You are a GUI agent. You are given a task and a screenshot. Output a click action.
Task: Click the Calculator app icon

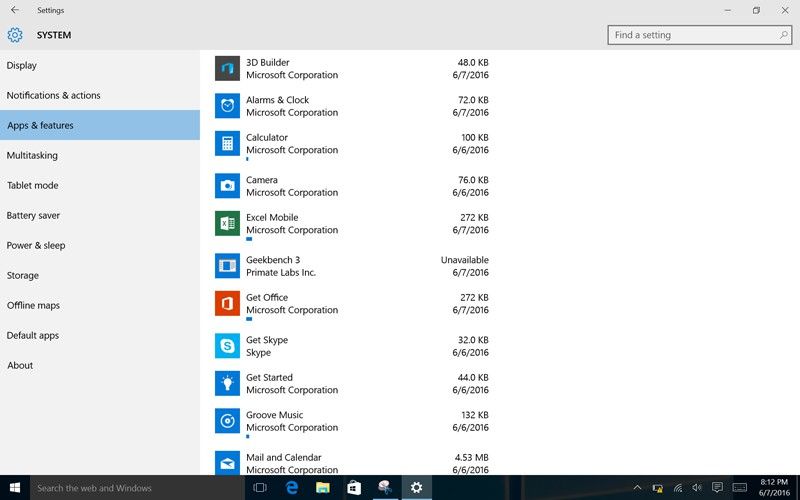(x=227, y=143)
